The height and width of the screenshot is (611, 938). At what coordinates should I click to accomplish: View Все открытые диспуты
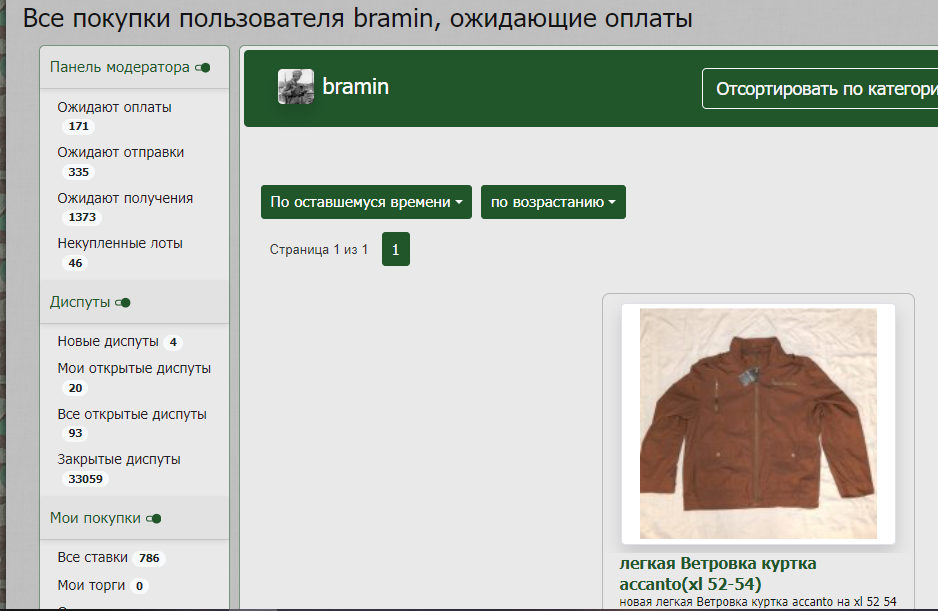pos(132,414)
